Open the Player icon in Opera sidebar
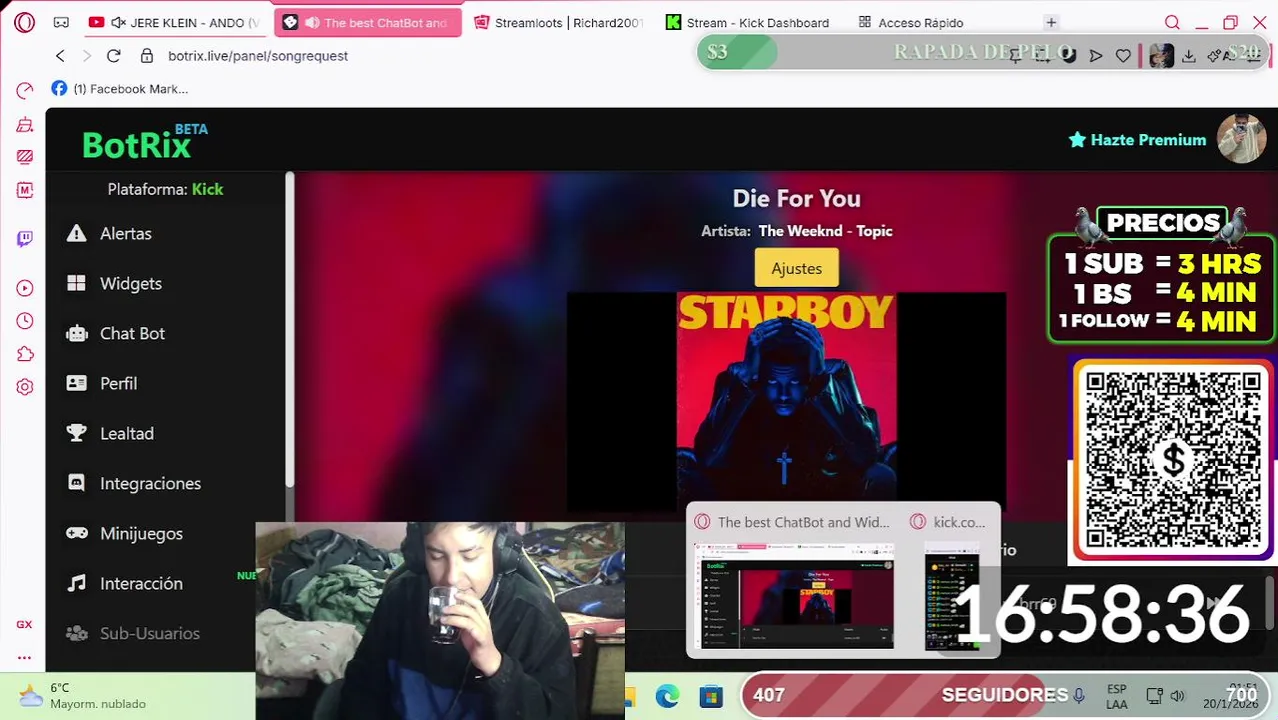Image resolution: width=1278 pixels, height=720 pixels. coord(25,288)
